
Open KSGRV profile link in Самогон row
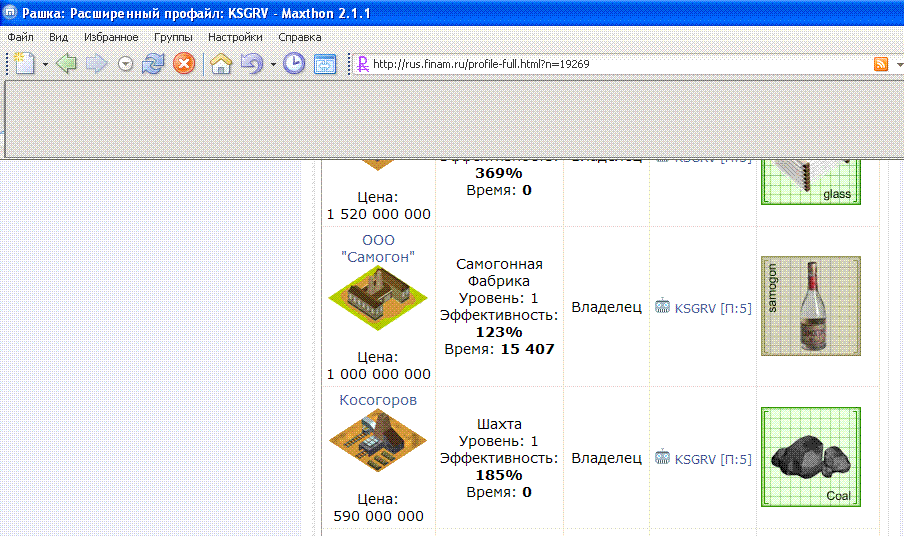click(x=713, y=308)
